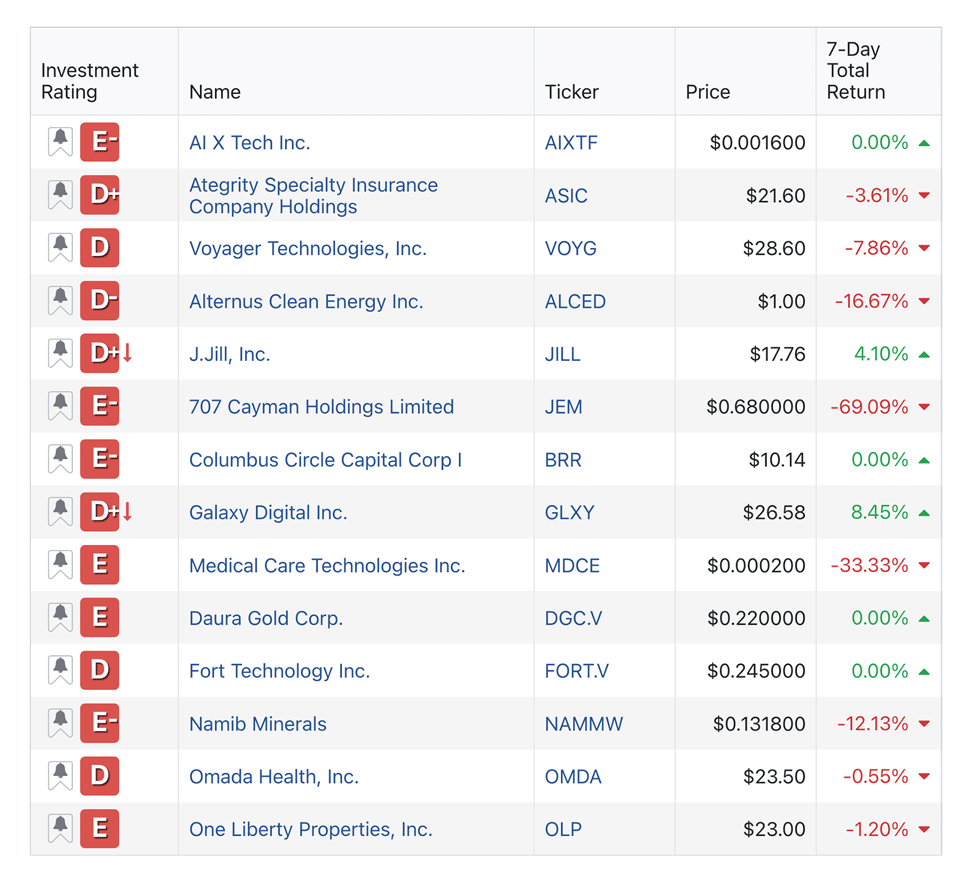Image resolution: width=970 pixels, height=880 pixels.
Task: Click the red down arrow beside -69.09% return
Action: coord(924,407)
